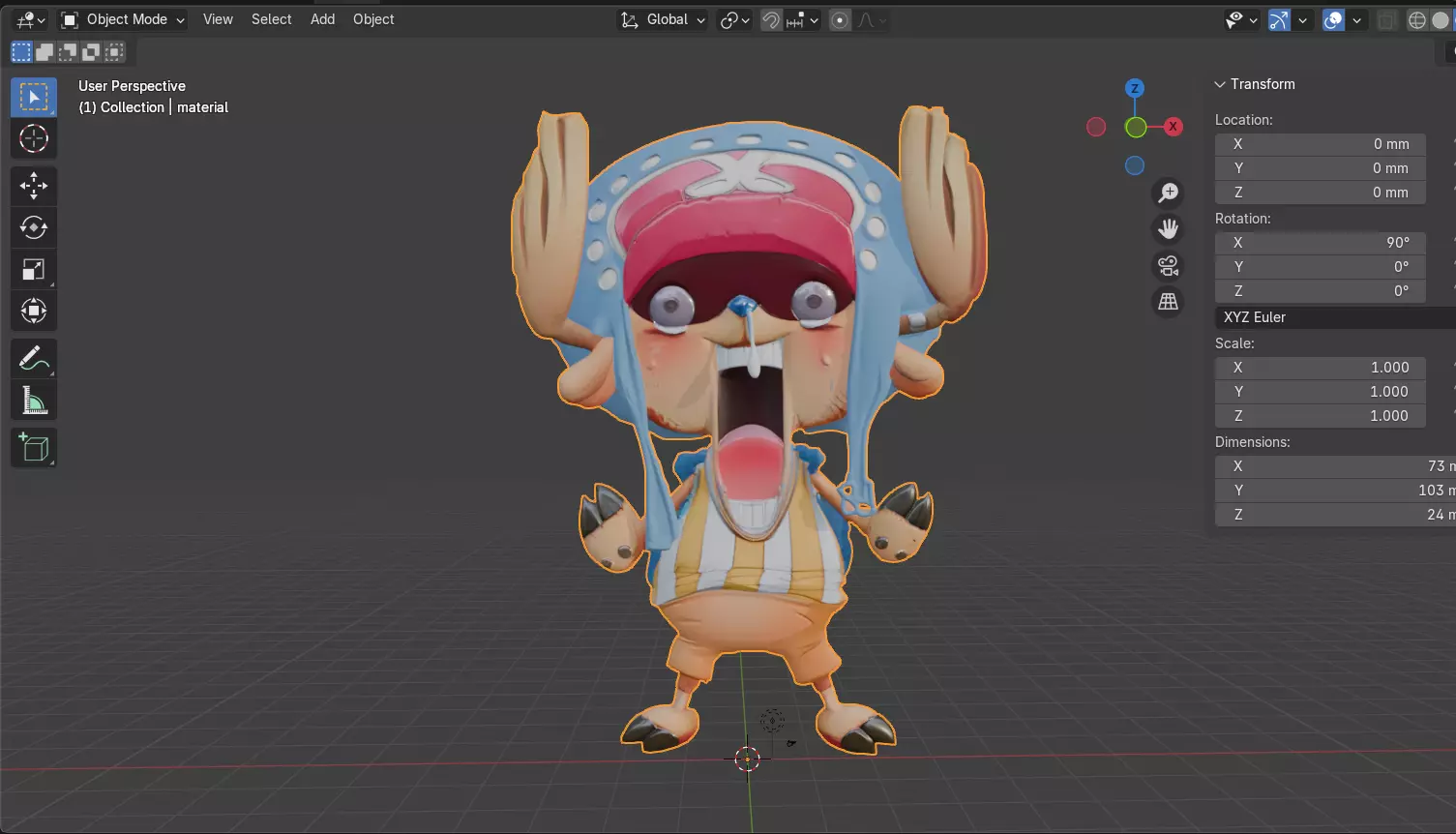Screen dimensions: 1456x834
Task: Choose the subtract selection mode icon
Action: [x=68, y=51]
